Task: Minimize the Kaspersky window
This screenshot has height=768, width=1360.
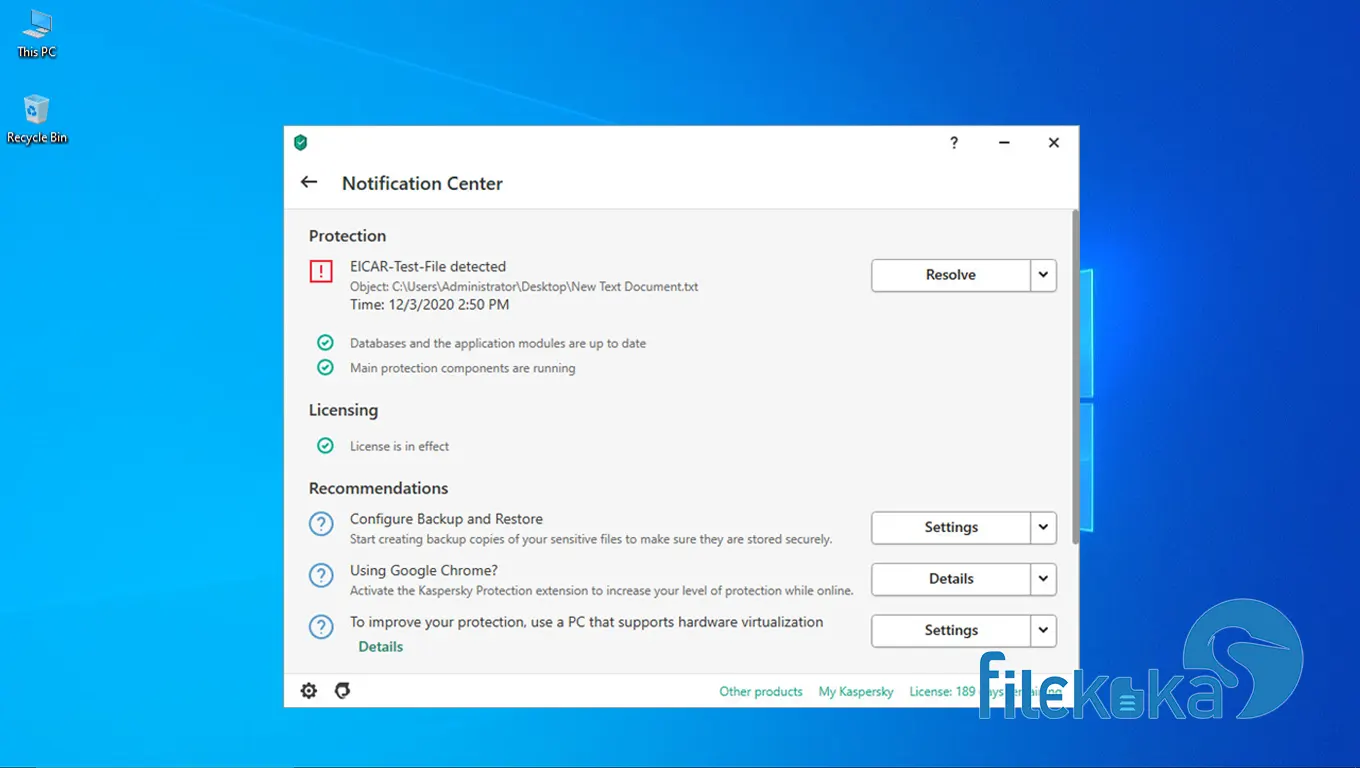Action: [1004, 143]
